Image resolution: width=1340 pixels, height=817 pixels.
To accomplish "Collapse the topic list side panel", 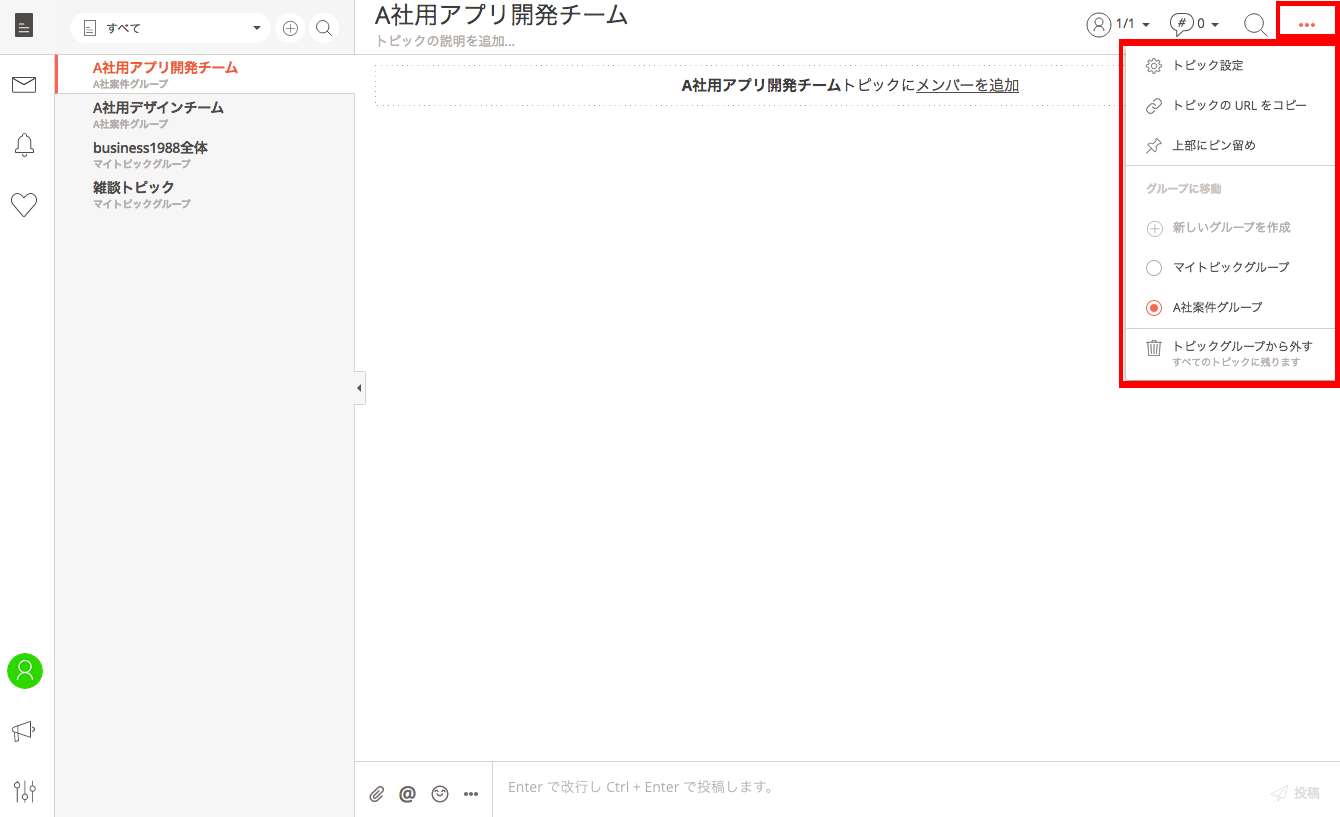I will [x=359, y=388].
